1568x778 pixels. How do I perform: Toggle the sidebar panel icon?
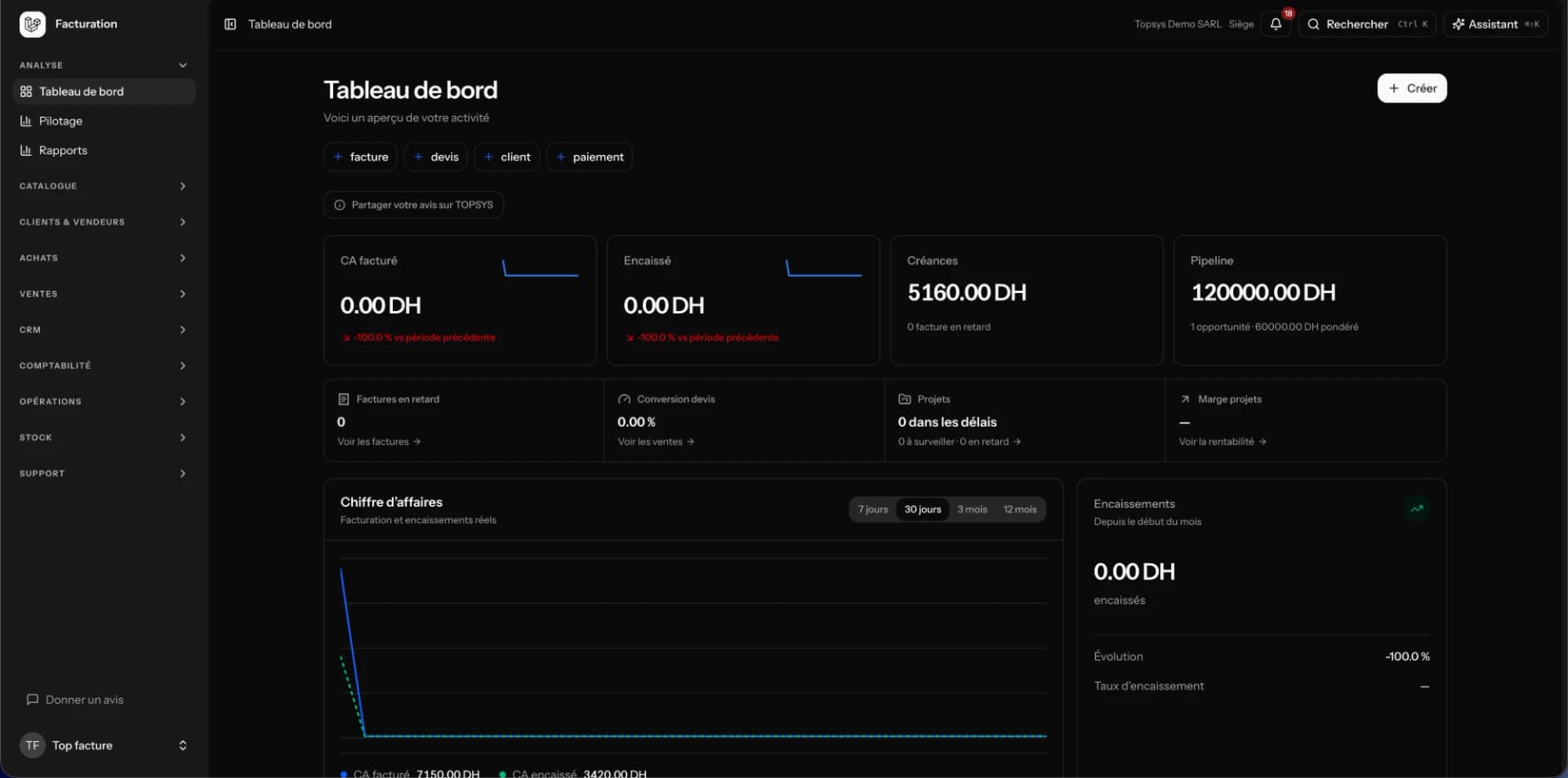click(x=230, y=24)
